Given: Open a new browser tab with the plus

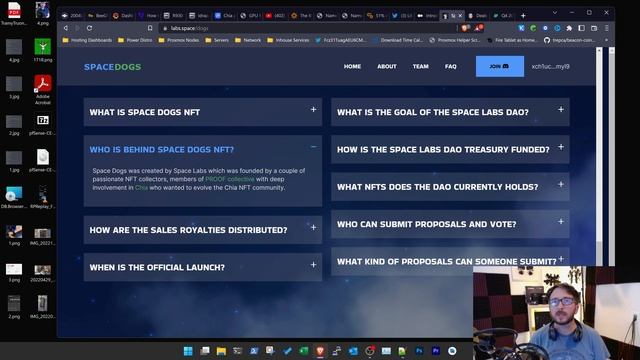Looking at the screenshot, I should tap(523, 16).
